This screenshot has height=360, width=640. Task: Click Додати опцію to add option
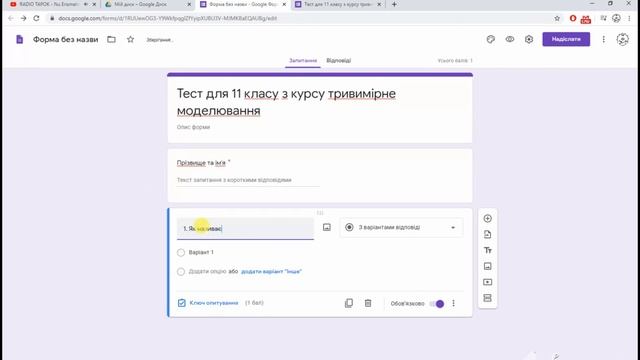pyautogui.click(x=207, y=271)
